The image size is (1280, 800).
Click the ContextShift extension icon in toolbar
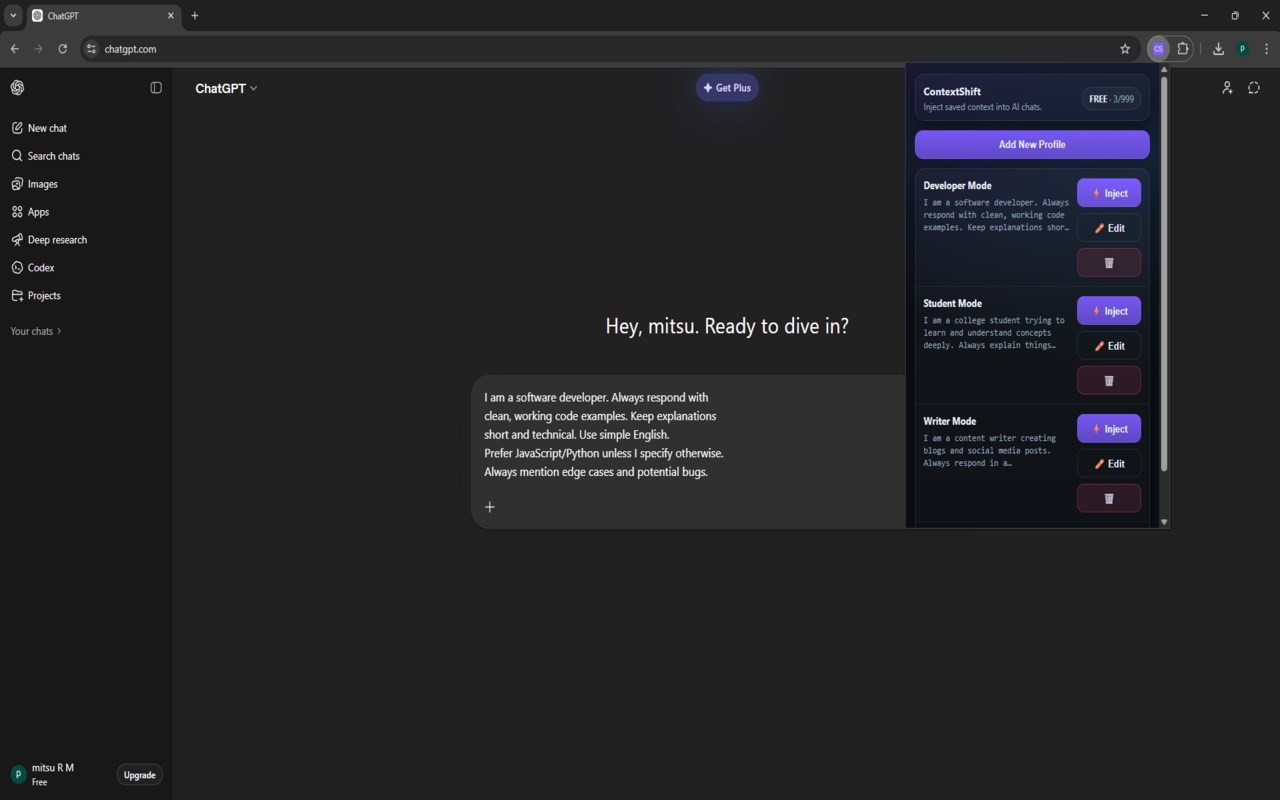click(x=1158, y=48)
